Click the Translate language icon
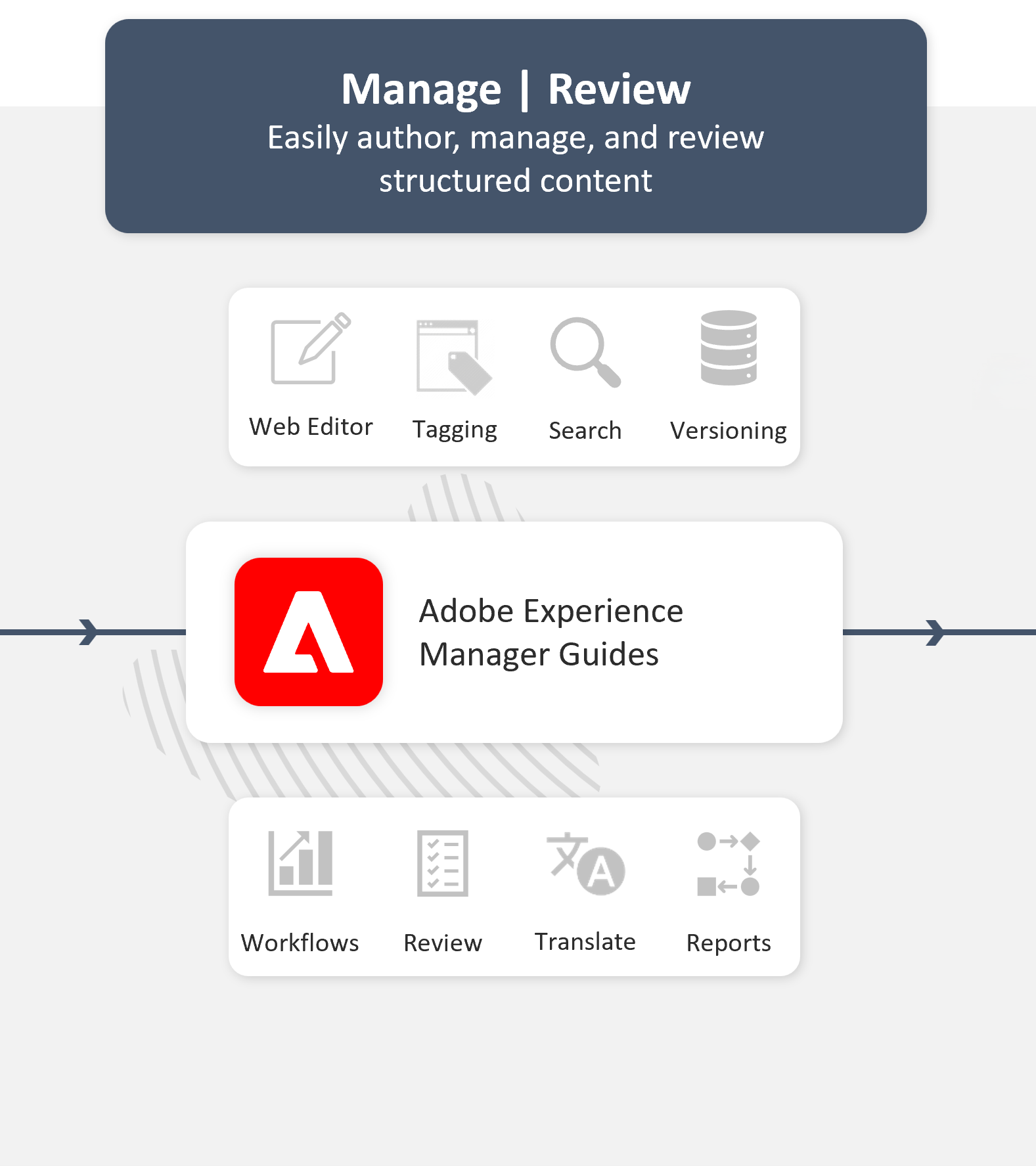Image resolution: width=1036 pixels, height=1166 pixels. point(585,864)
